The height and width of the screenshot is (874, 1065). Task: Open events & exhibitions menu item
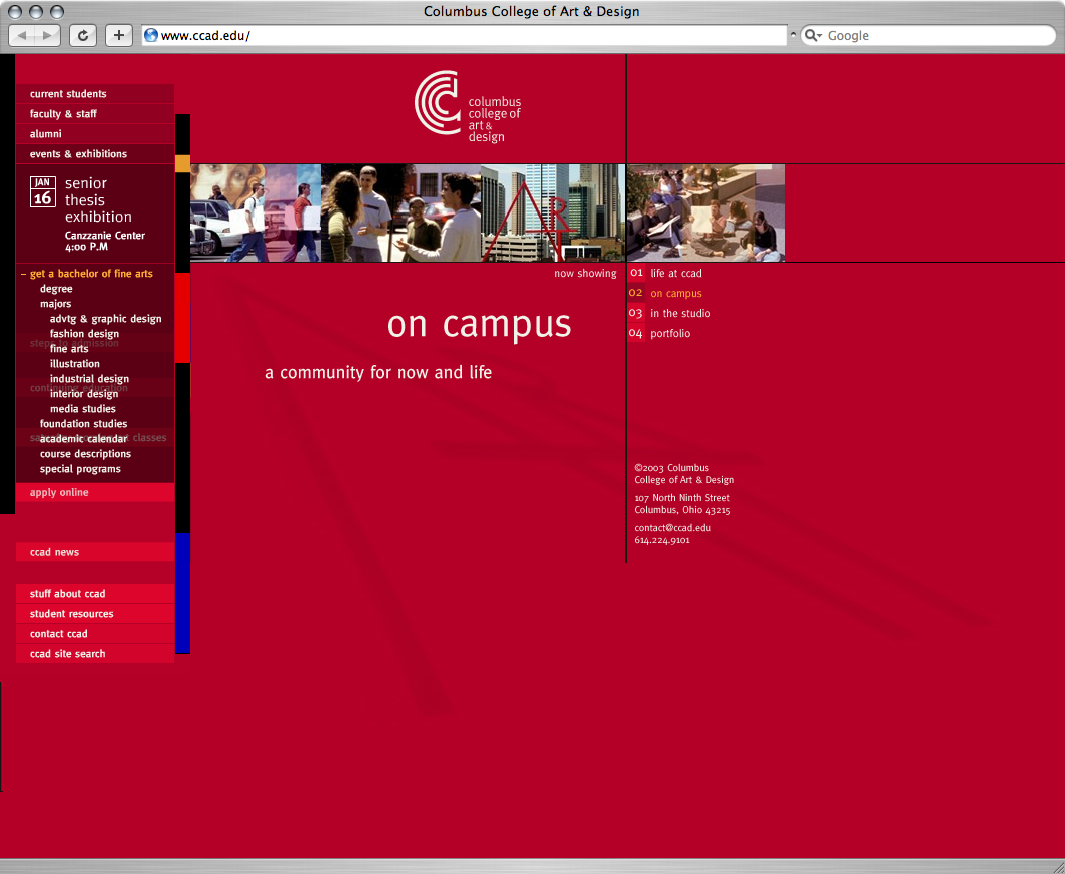click(x=94, y=153)
